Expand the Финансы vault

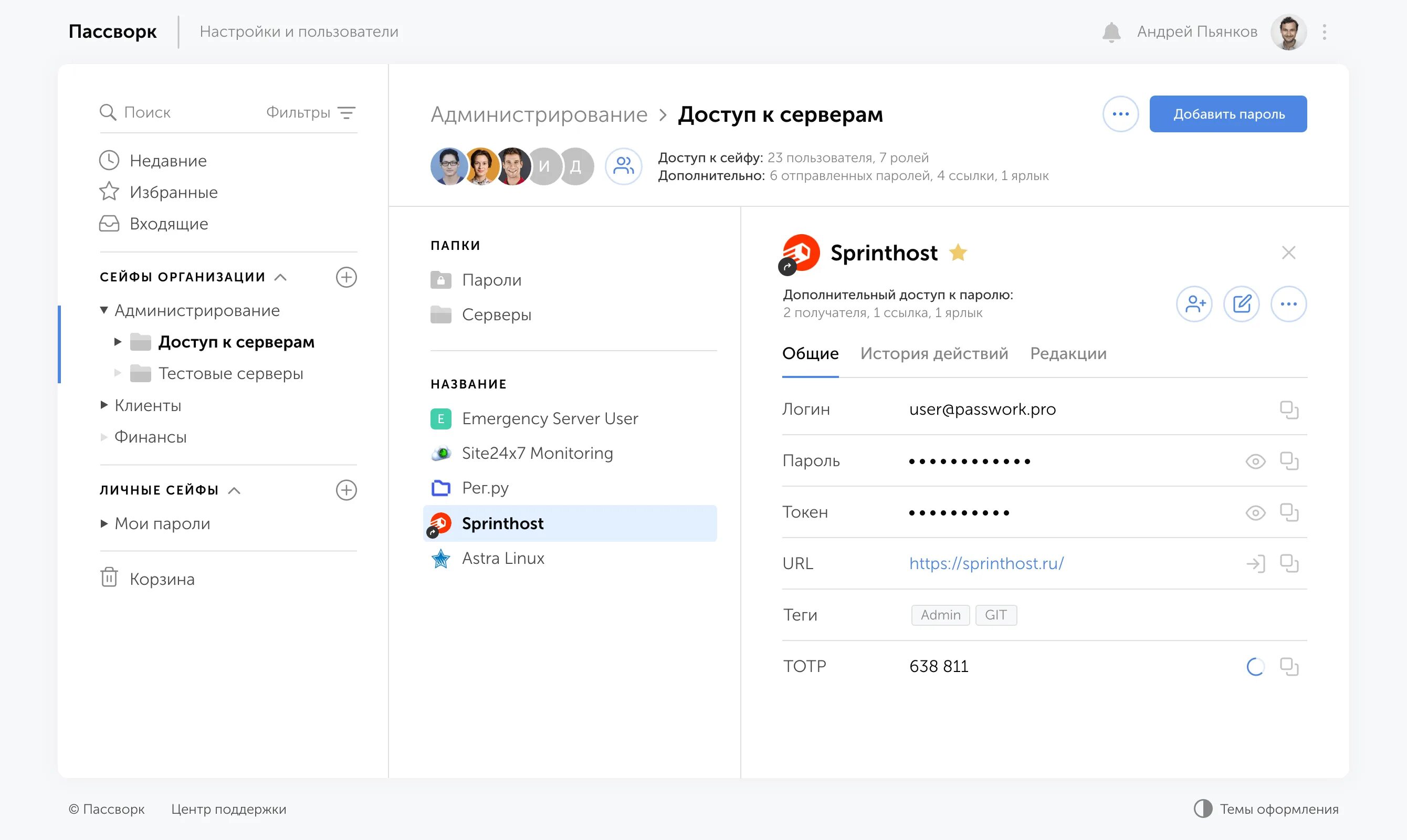(x=103, y=436)
